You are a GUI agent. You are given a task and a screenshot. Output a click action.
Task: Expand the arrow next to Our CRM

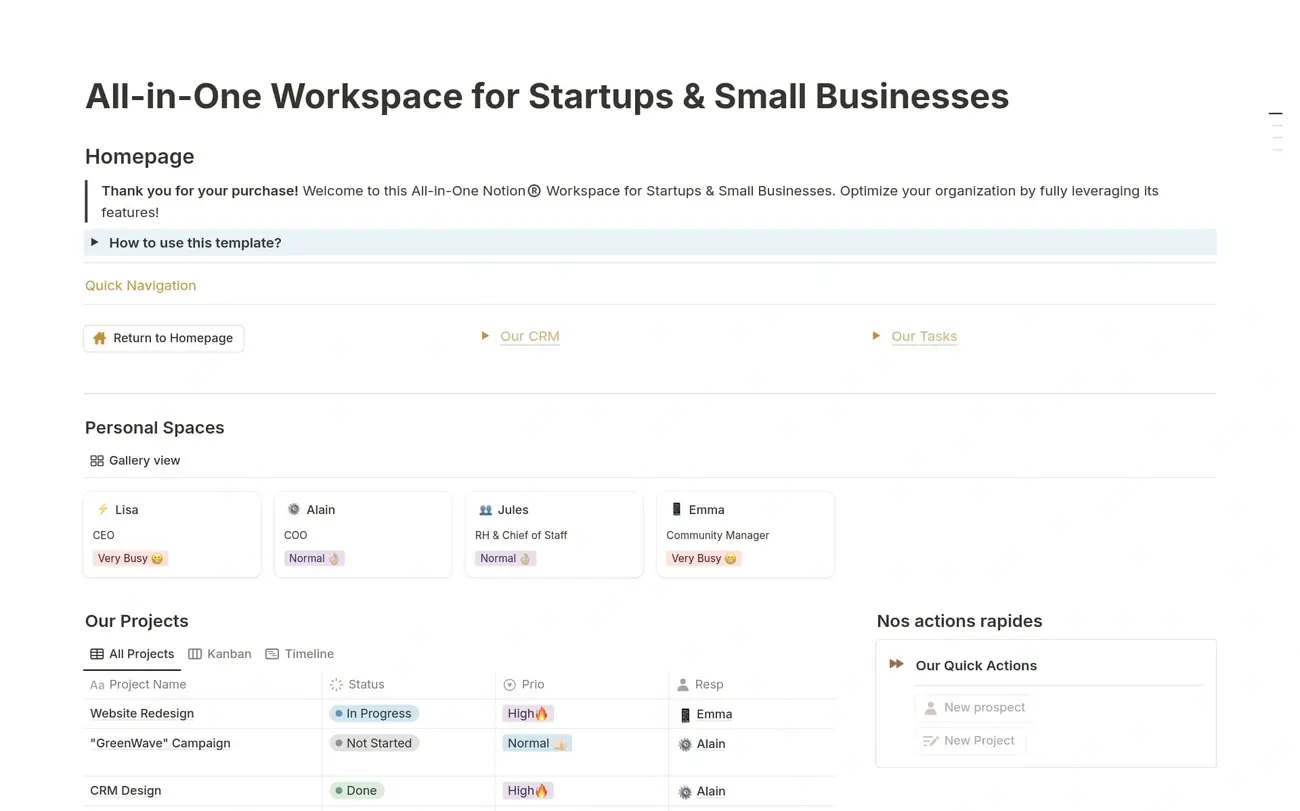click(x=484, y=336)
